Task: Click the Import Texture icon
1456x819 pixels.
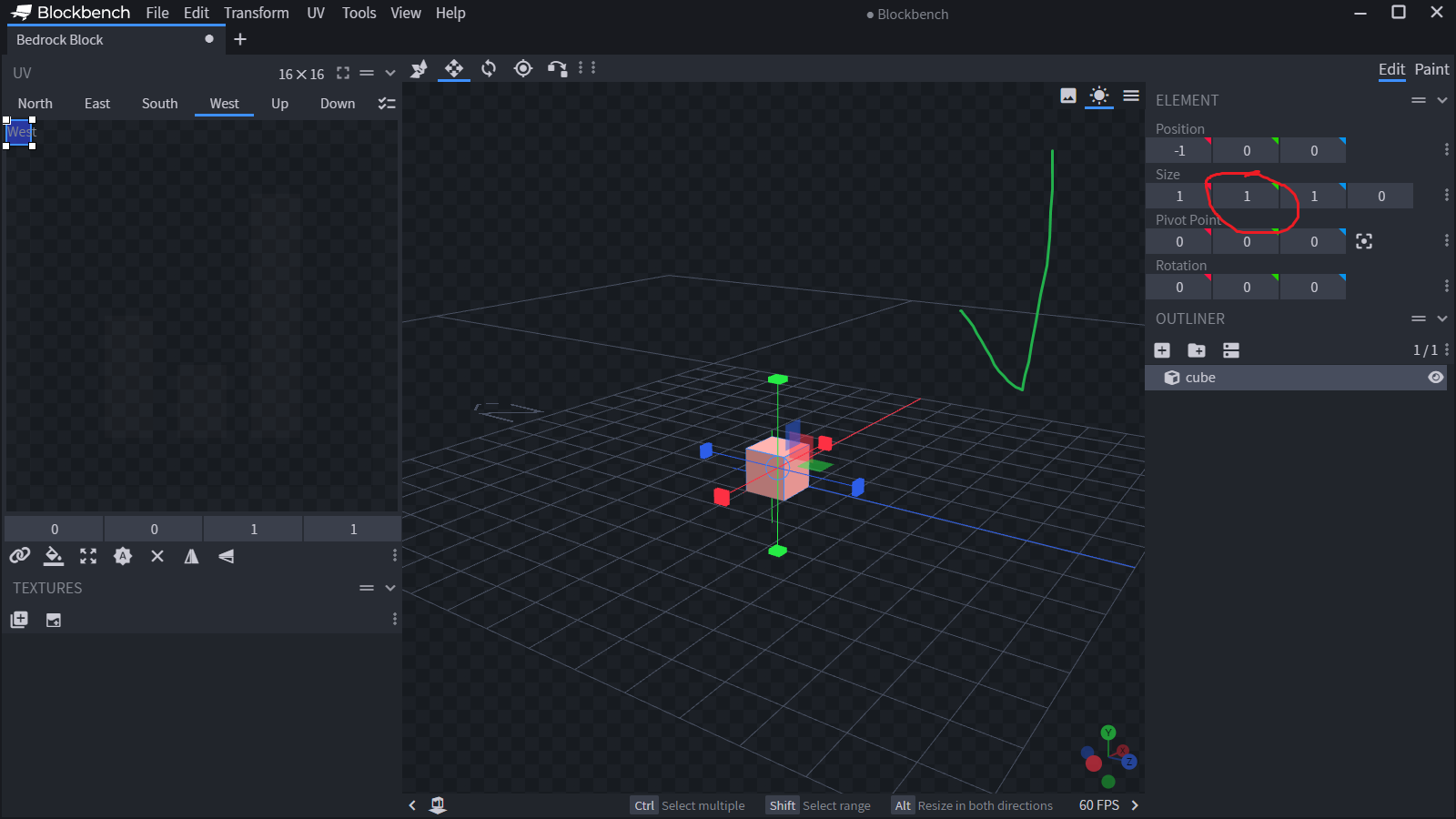Action: click(19, 620)
